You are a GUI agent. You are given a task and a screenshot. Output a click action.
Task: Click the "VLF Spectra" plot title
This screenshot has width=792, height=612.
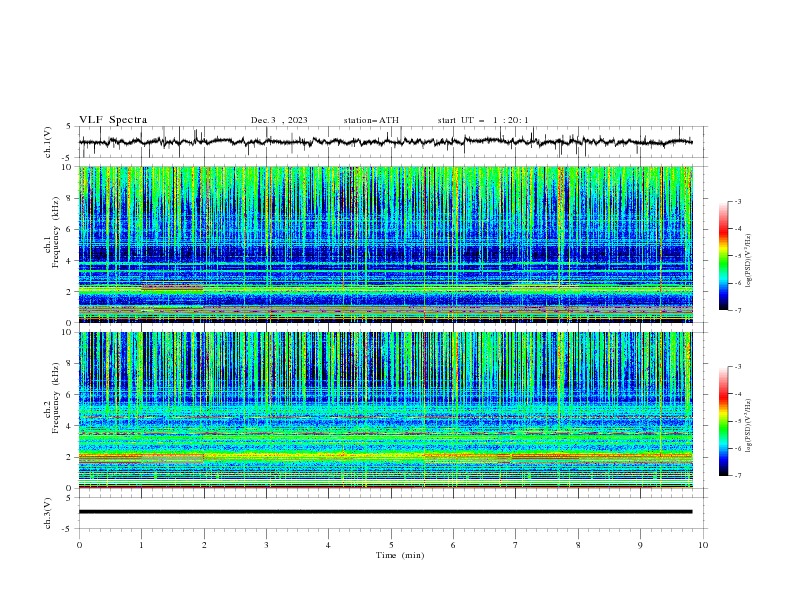tap(113, 120)
